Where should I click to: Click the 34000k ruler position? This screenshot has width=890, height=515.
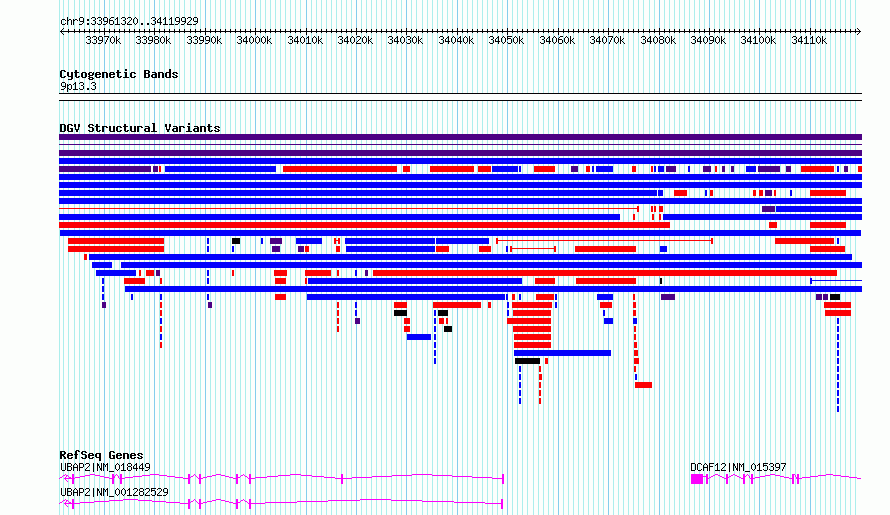click(x=254, y=40)
